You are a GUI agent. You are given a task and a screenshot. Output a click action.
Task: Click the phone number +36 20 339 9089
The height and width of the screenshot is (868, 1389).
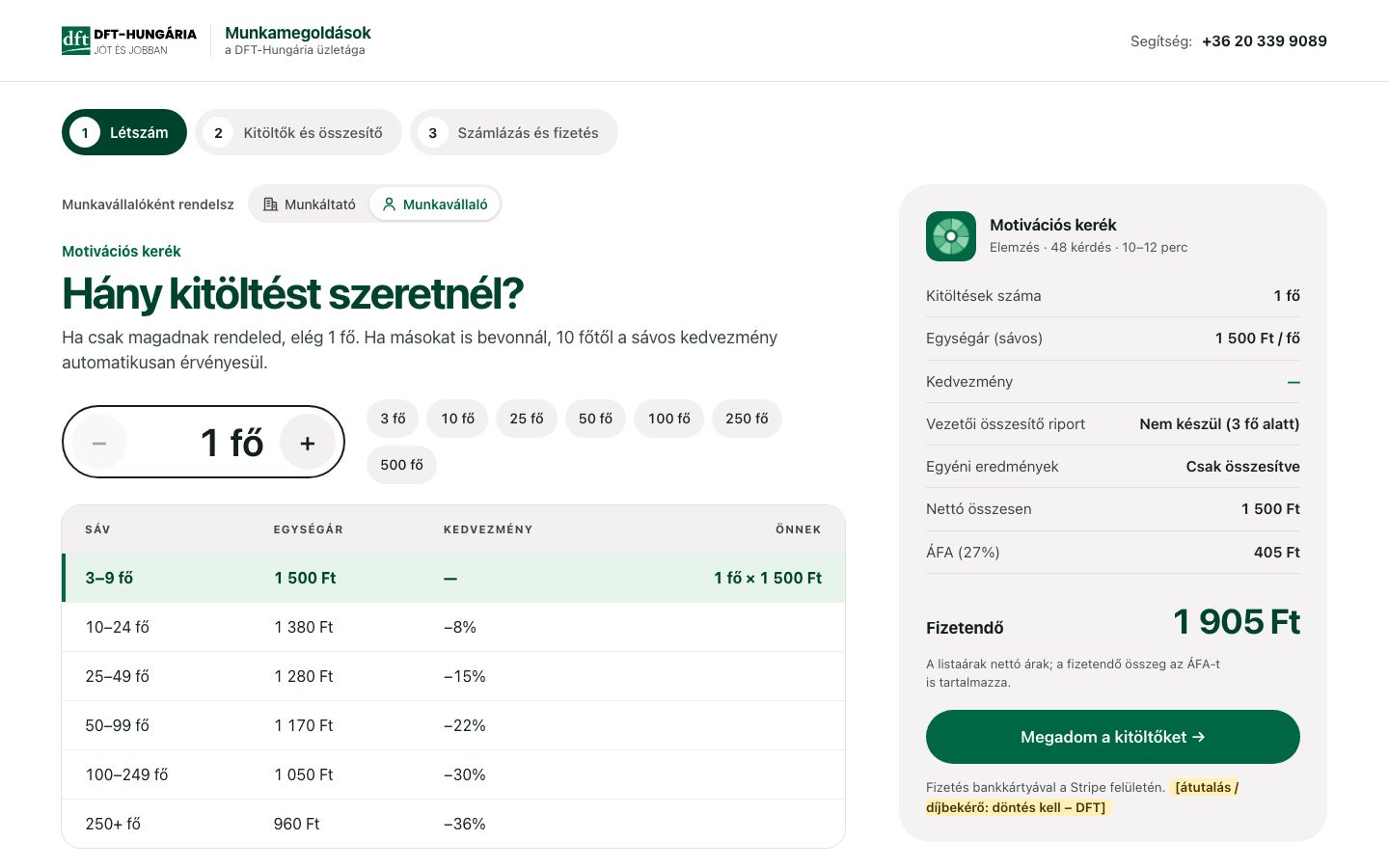1265,41
